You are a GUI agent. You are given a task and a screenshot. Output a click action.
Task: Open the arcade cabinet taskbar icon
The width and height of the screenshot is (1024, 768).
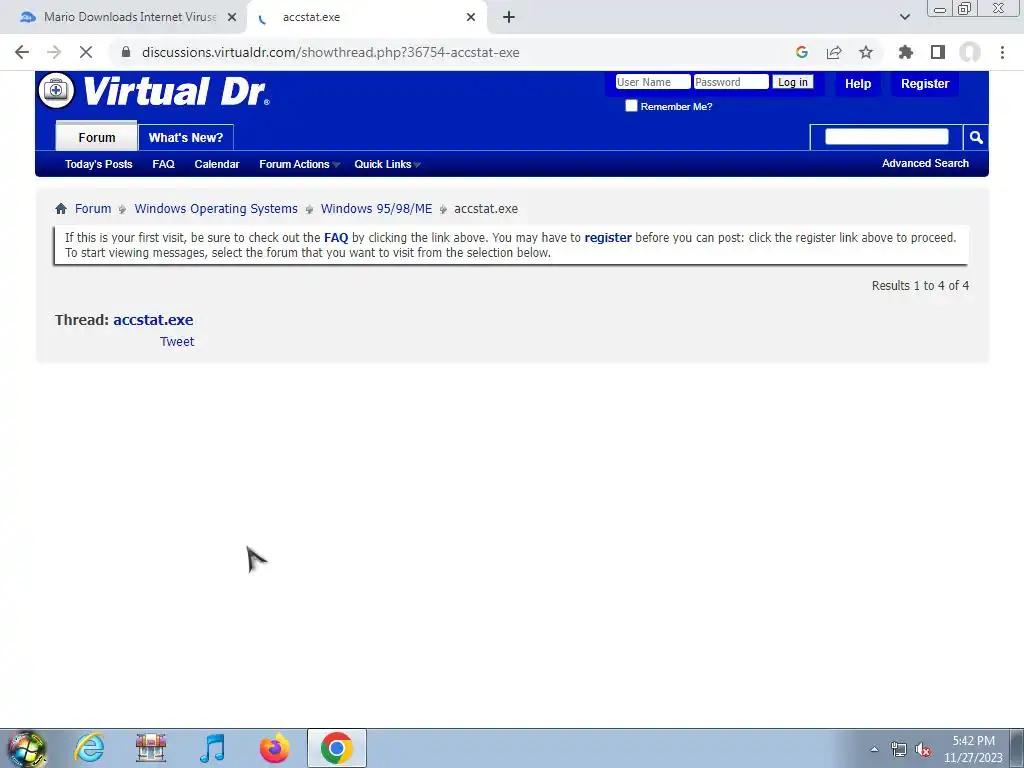click(x=151, y=748)
